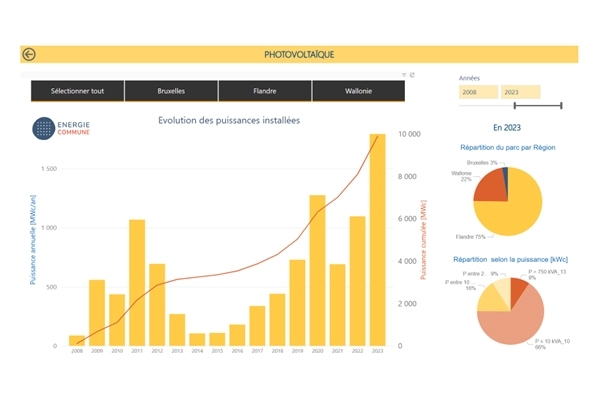Click the pale P entre 2 pie slice
Image resolution: width=600 pixels, height=400 pixels.
pyautogui.click(x=504, y=290)
